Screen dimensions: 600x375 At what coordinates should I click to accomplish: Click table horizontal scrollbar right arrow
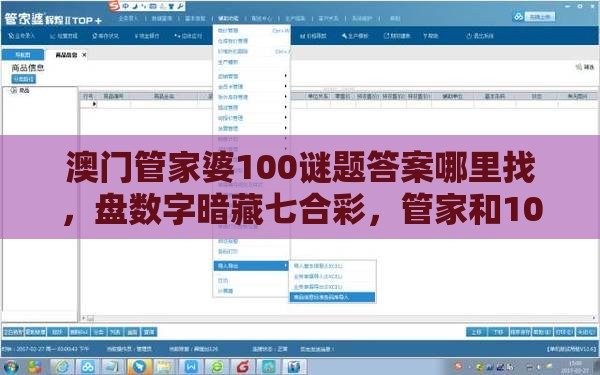click(594, 318)
